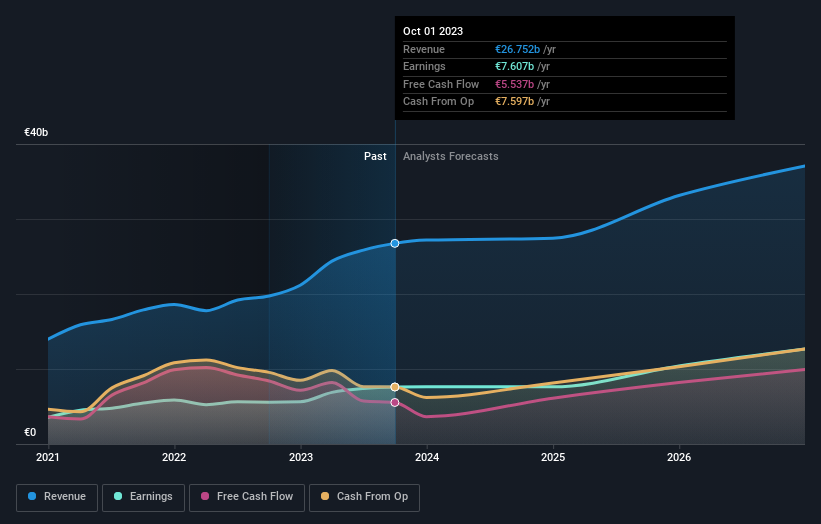Click the Past section label
Viewport: 821px width, 524px height.
375,157
